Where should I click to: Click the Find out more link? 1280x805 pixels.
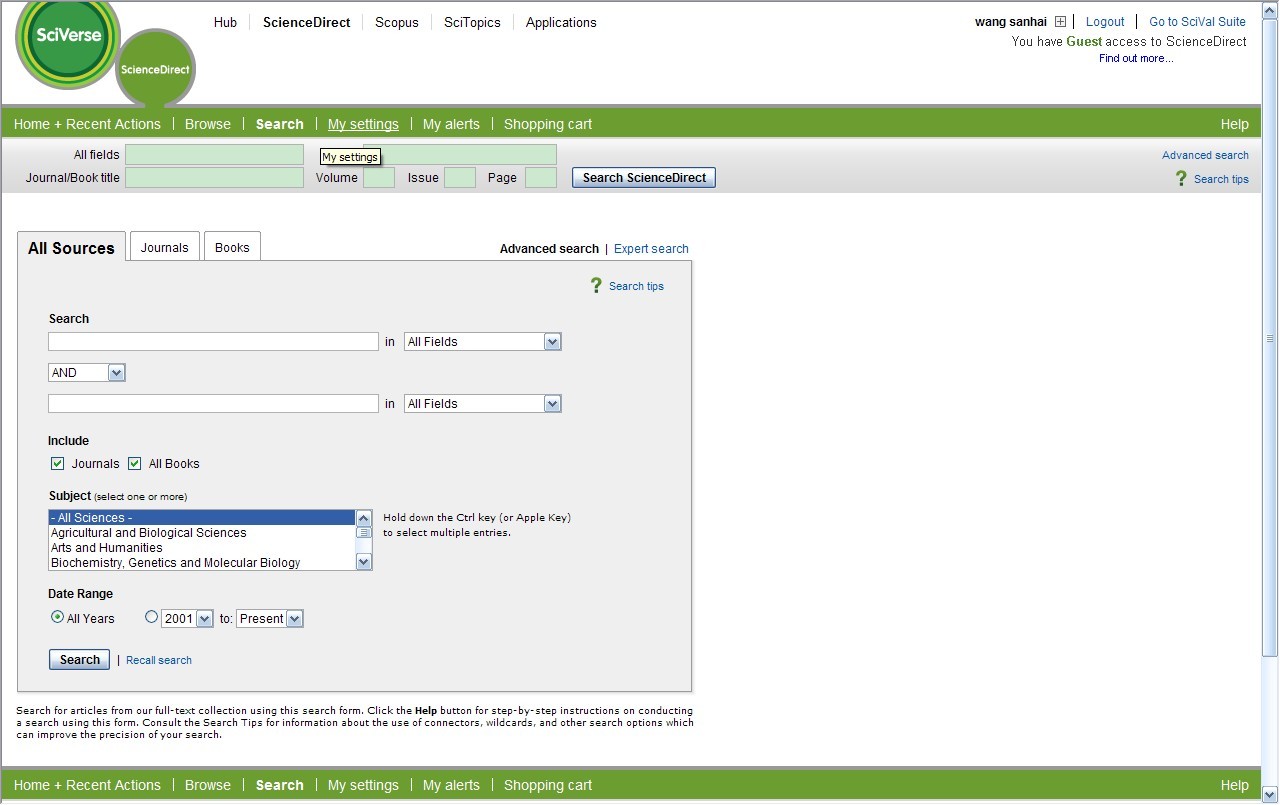[1136, 58]
